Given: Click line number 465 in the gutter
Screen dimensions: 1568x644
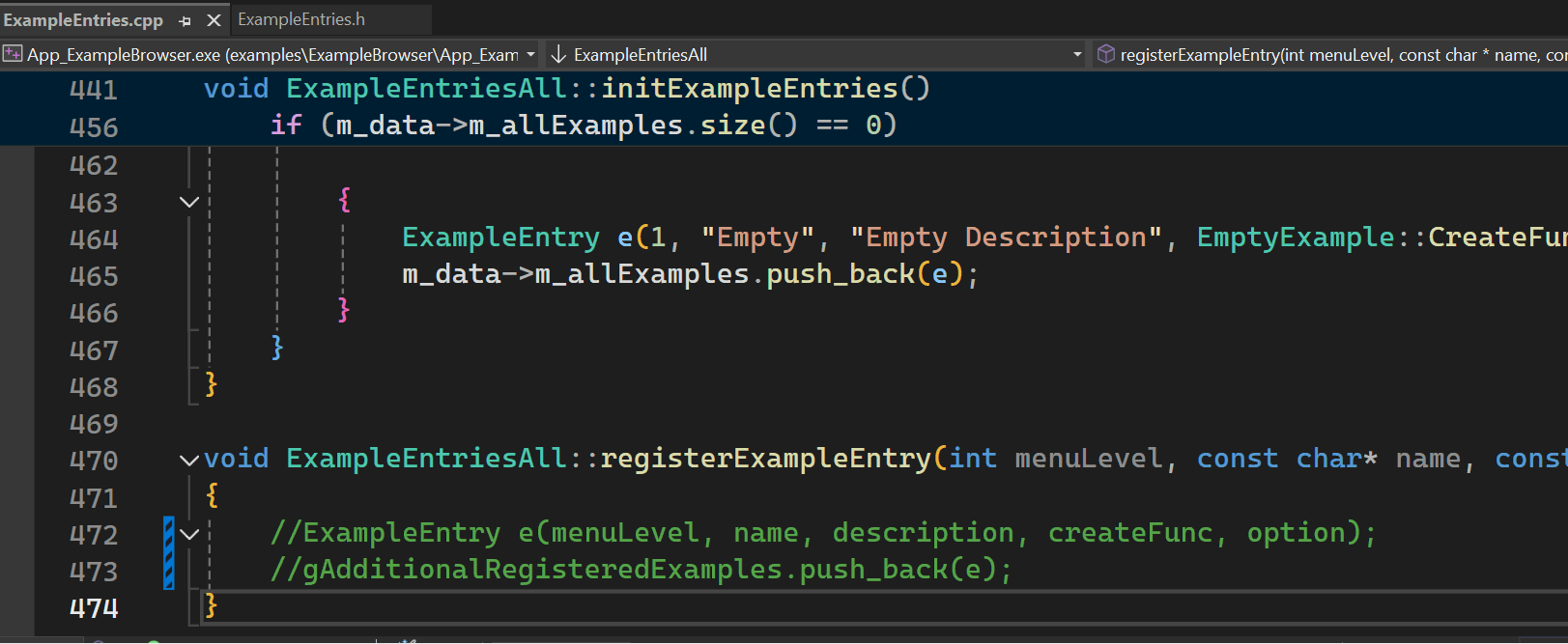Looking at the screenshot, I should 94,276.
